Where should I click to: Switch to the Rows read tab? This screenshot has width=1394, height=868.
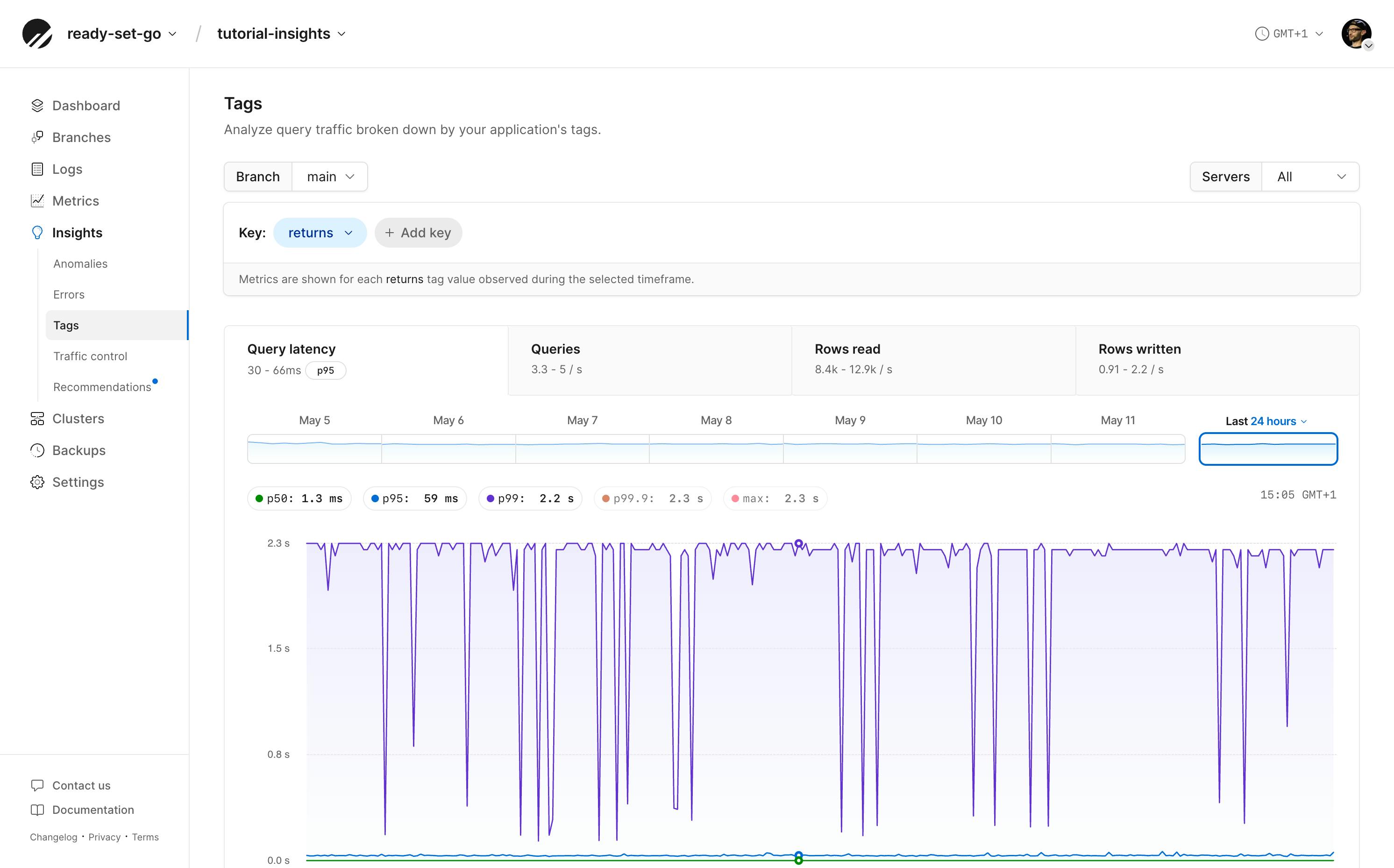pyautogui.click(x=934, y=361)
